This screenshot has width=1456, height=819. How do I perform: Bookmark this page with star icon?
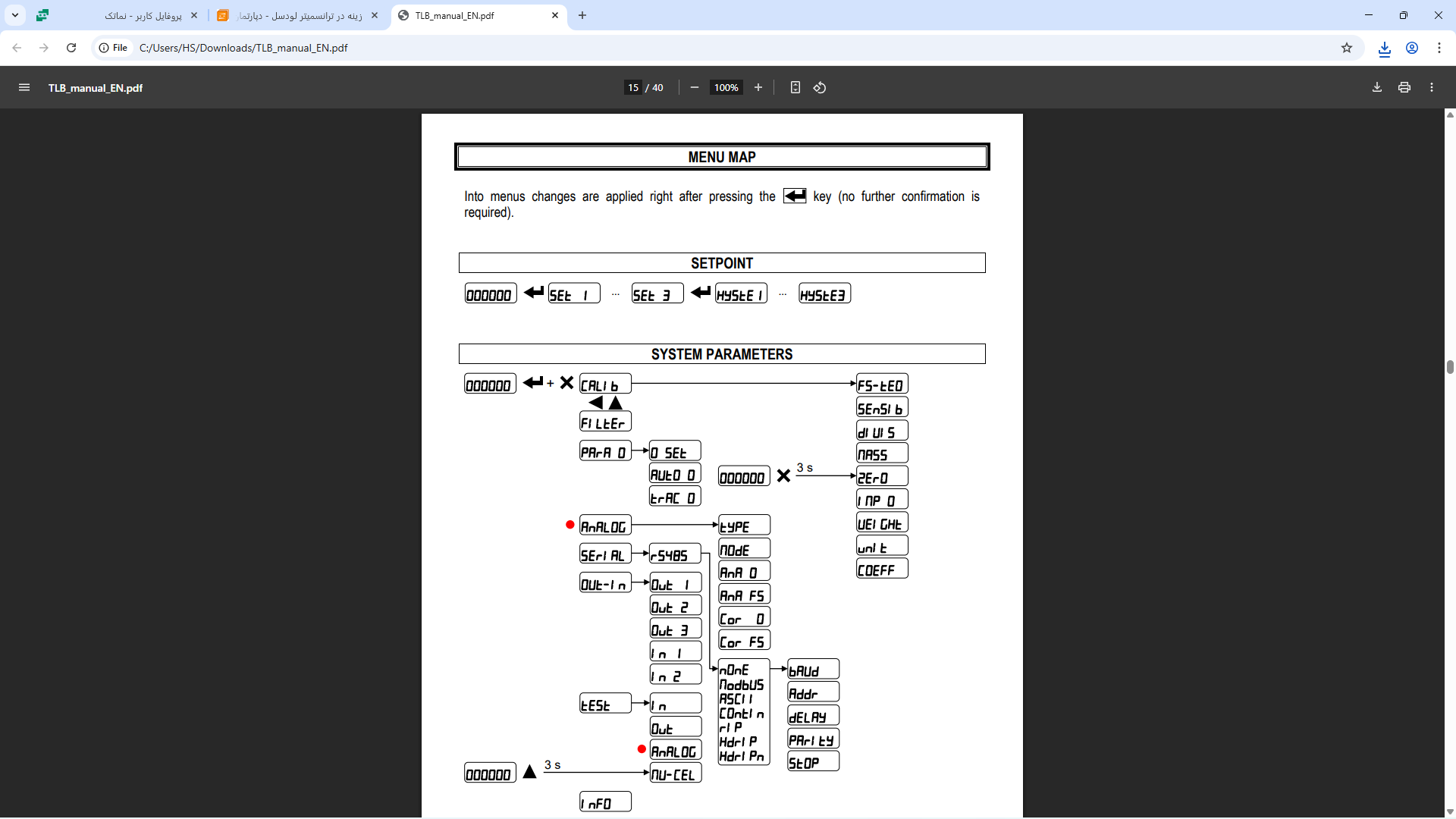pyautogui.click(x=1346, y=48)
